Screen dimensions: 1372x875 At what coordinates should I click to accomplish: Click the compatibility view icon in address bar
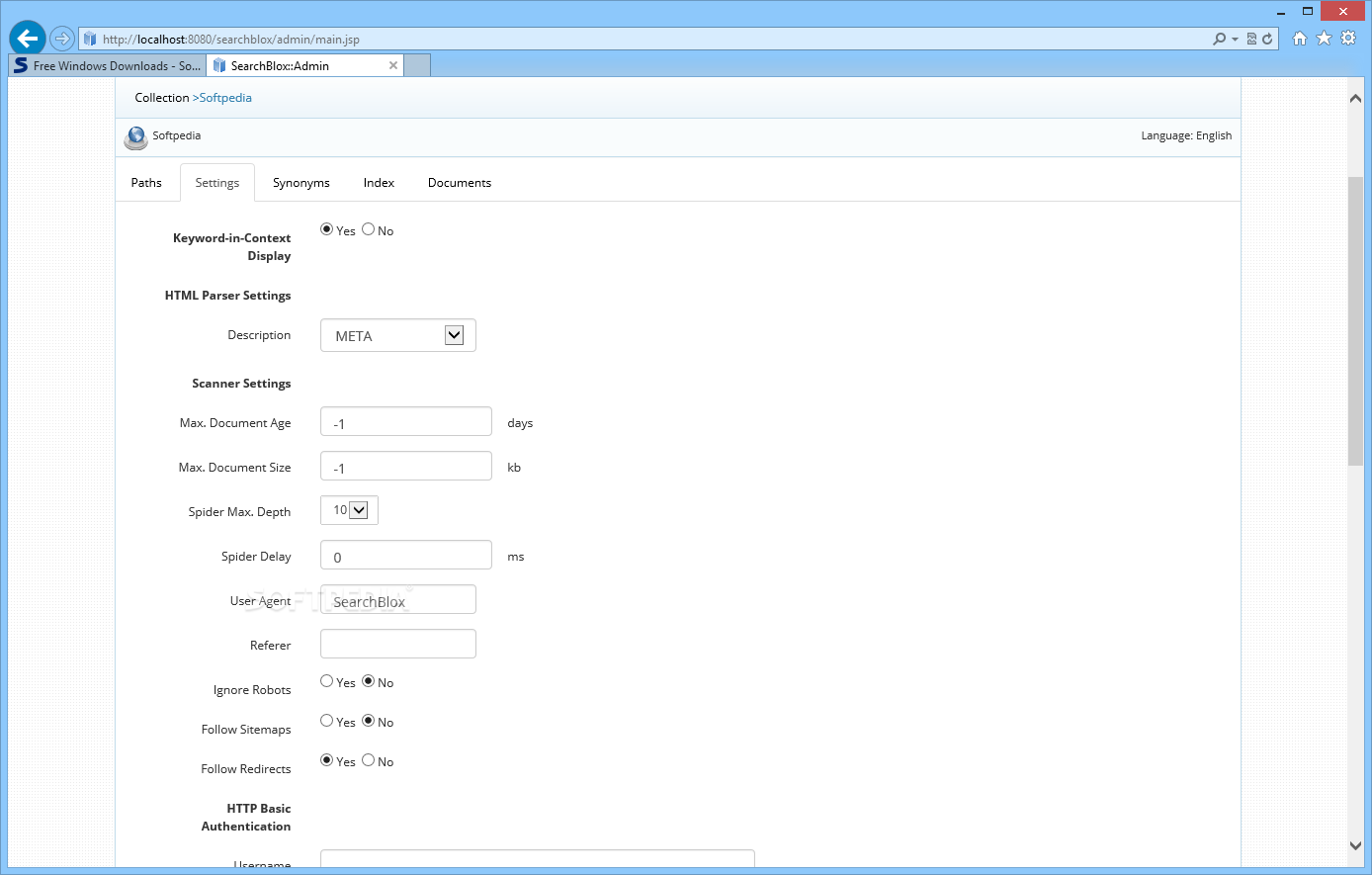coord(1251,39)
